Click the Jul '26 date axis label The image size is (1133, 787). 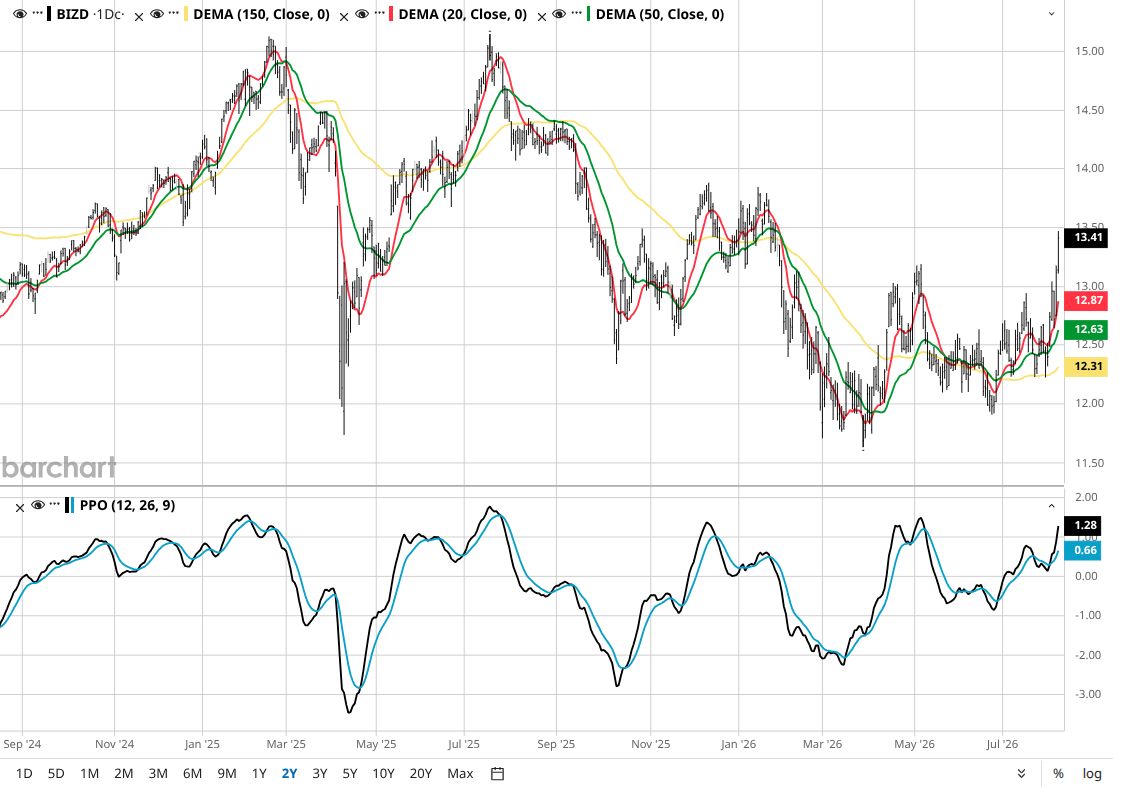coord(1002,744)
